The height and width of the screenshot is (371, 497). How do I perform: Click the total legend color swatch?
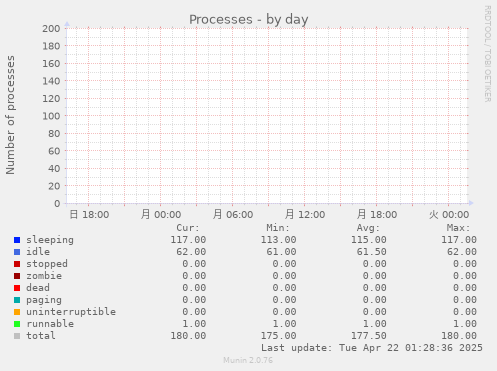pos(17,336)
